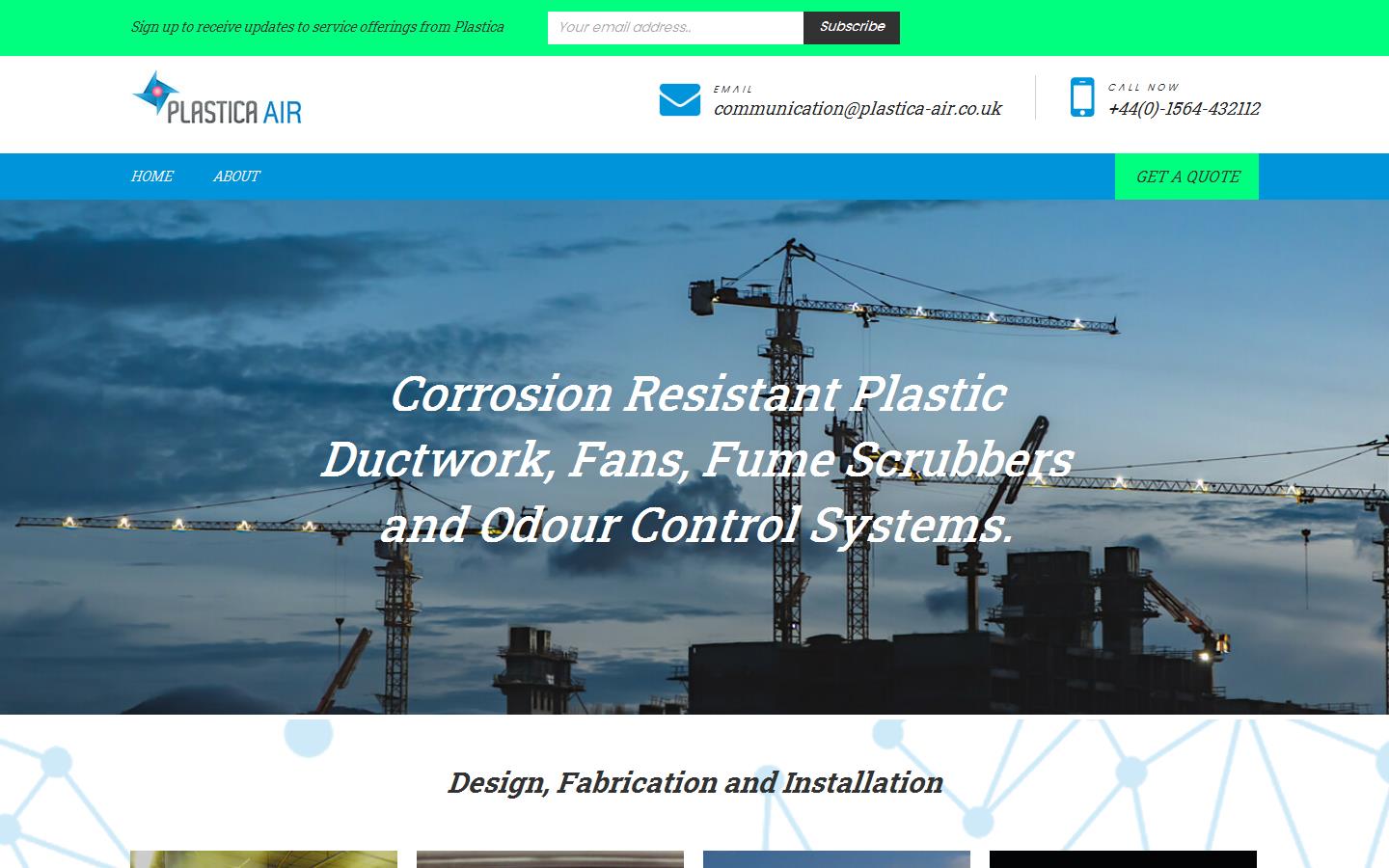Click the GET A QUOTE button

(x=1186, y=176)
